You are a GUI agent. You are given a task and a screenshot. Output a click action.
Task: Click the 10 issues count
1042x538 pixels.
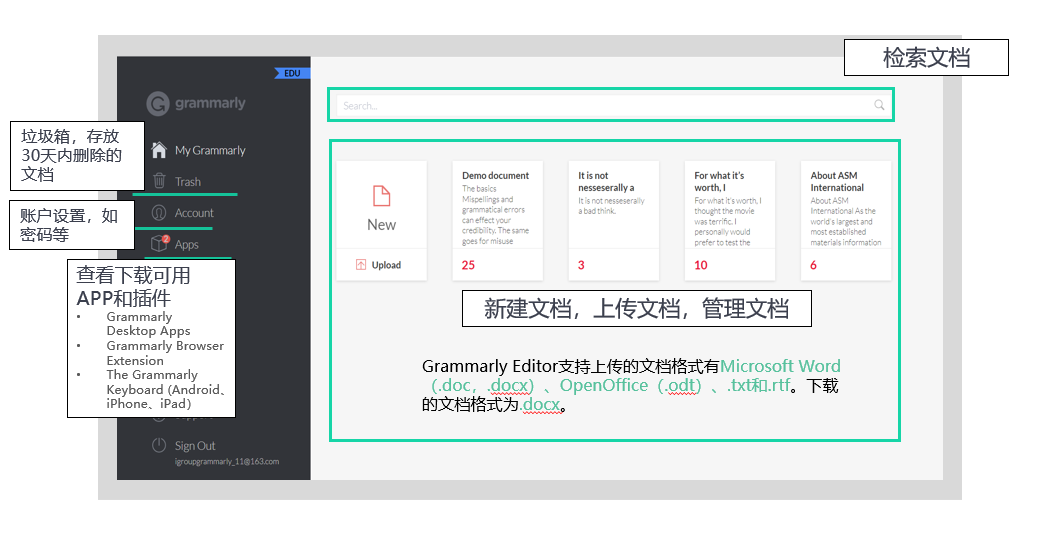[x=701, y=265]
